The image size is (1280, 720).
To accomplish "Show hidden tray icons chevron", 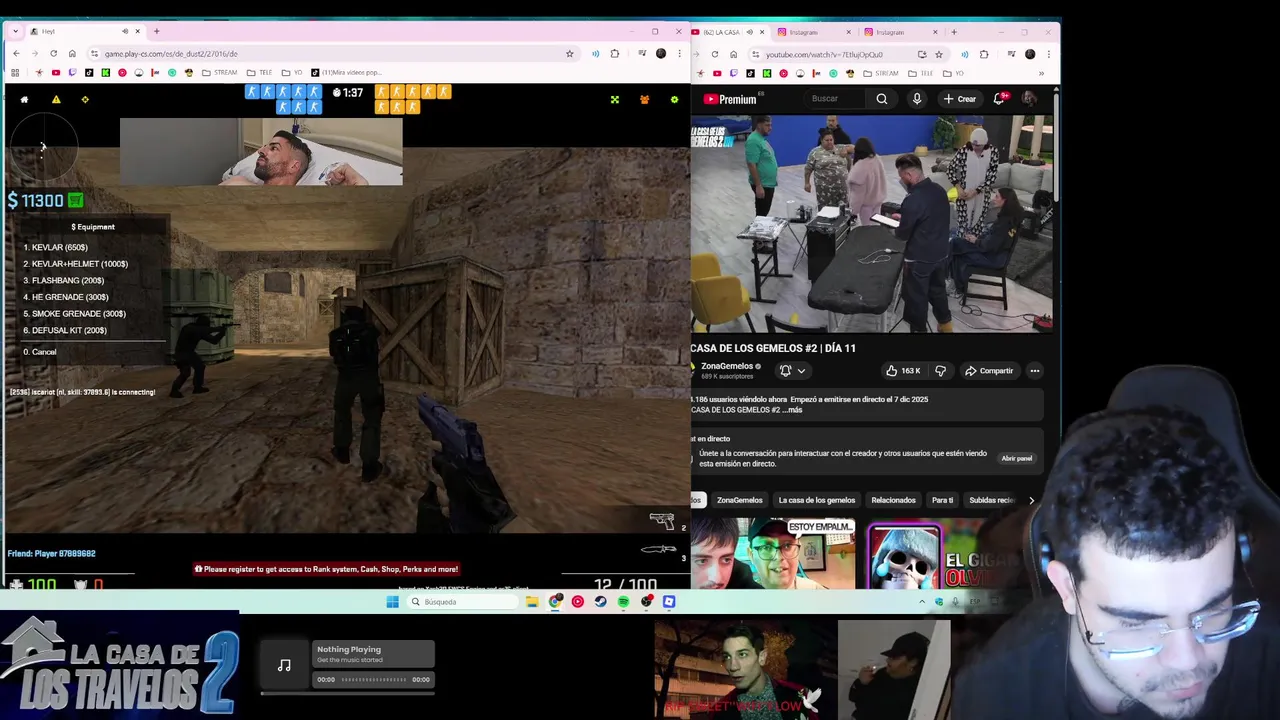I will pyautogui.click(x=922, y=602).
